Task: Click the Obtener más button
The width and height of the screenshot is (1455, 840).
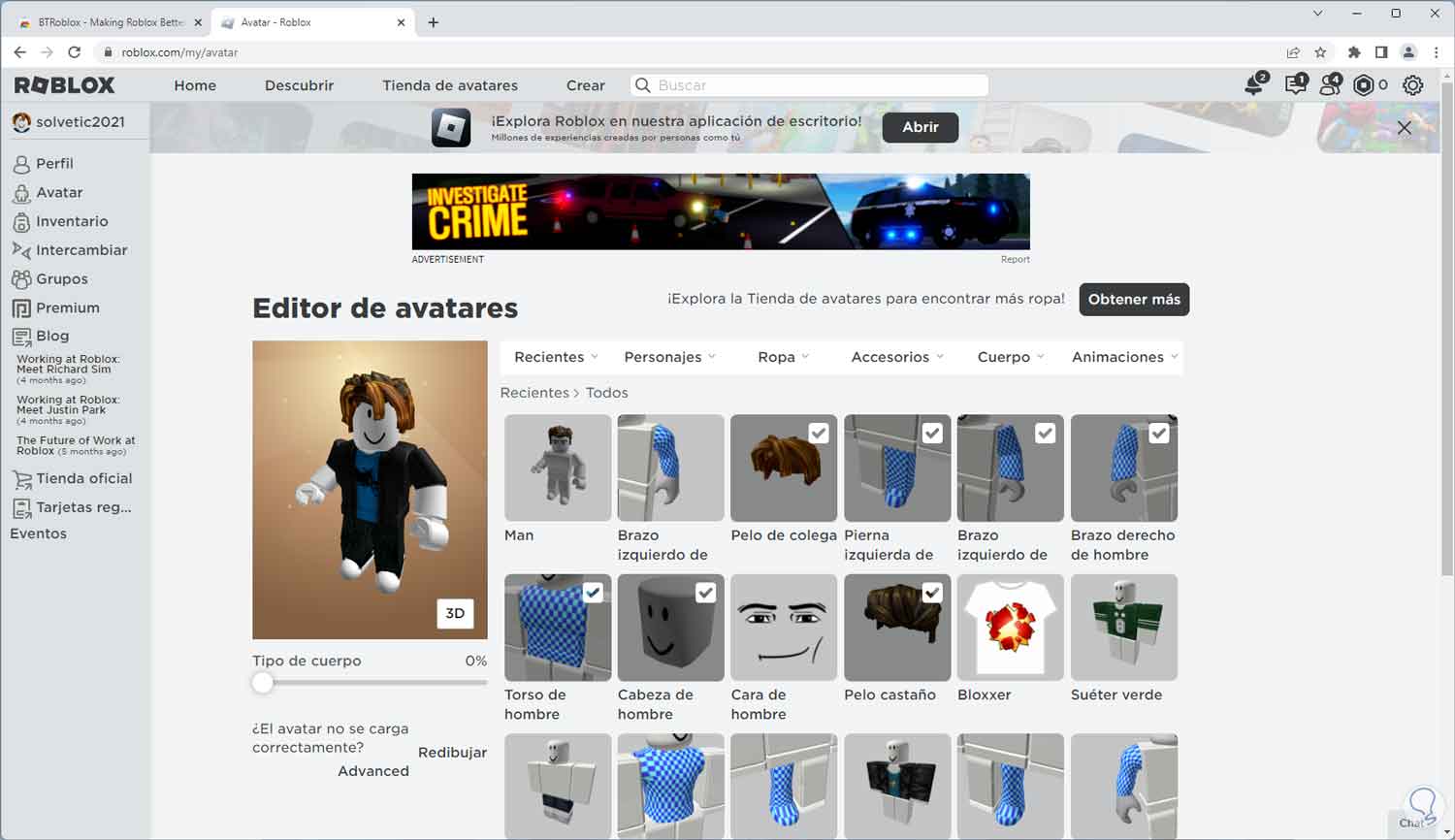Action: point(1134,300)
